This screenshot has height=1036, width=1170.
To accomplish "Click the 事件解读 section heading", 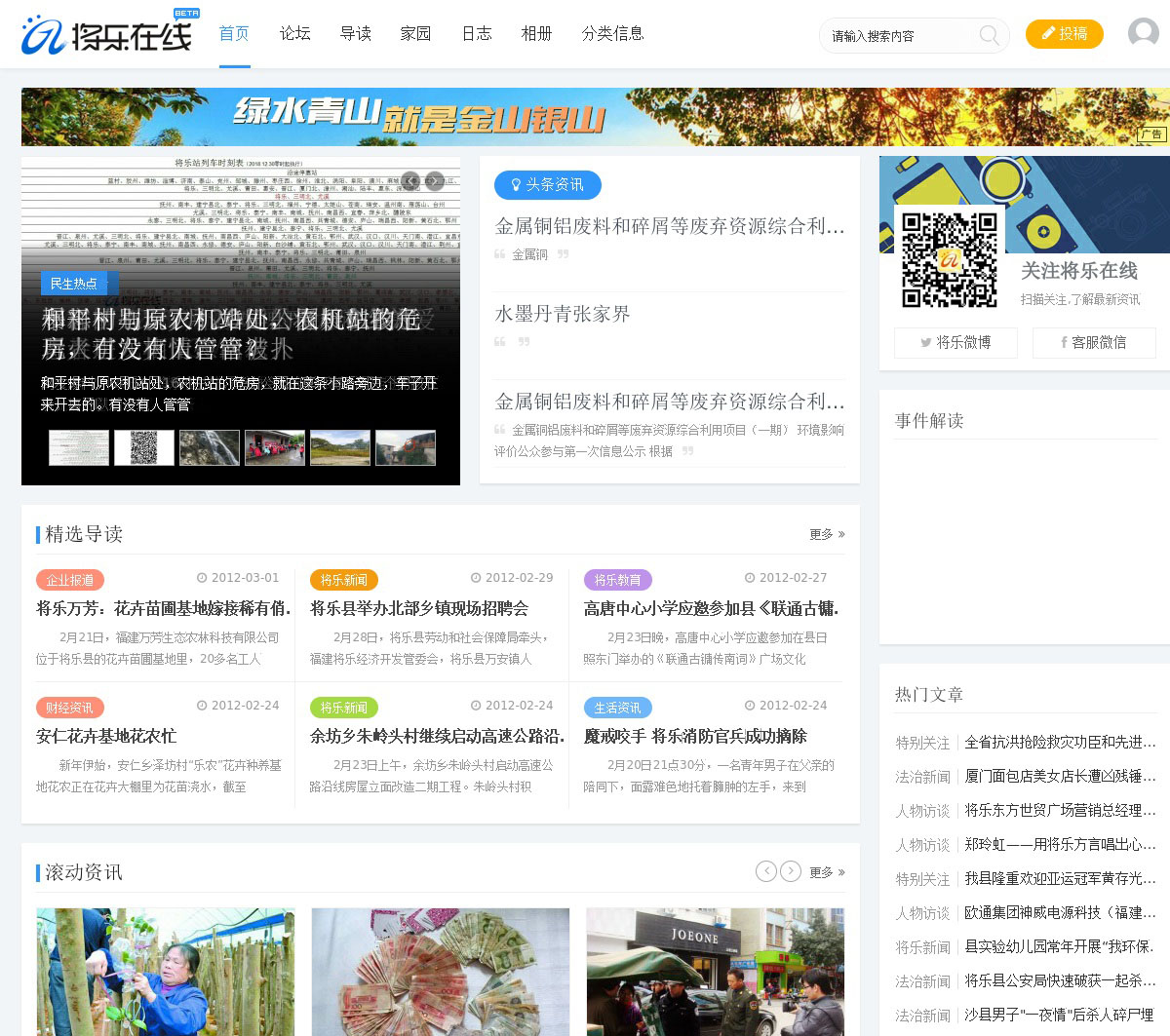I will point(929,420).
